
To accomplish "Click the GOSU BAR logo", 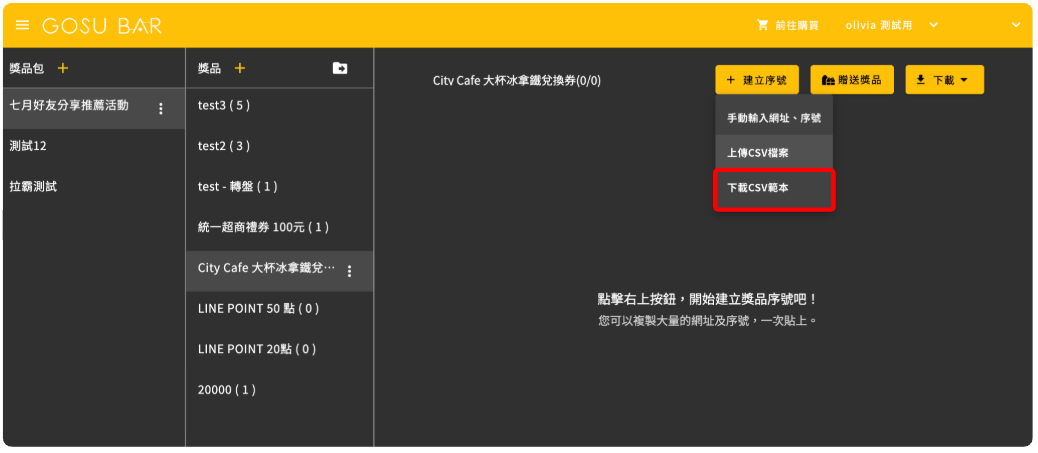I will (x=102, y=26).
